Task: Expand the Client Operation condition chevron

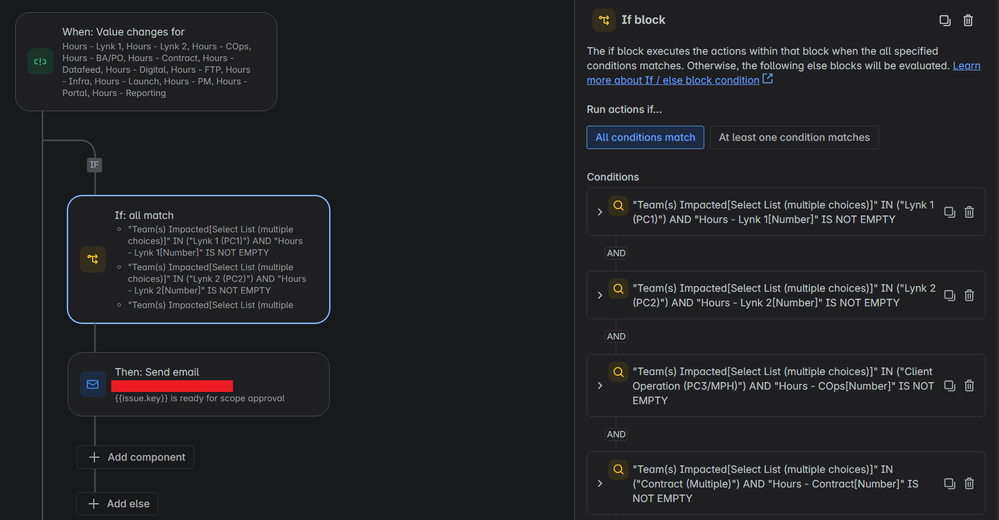Action: point(600,386)
